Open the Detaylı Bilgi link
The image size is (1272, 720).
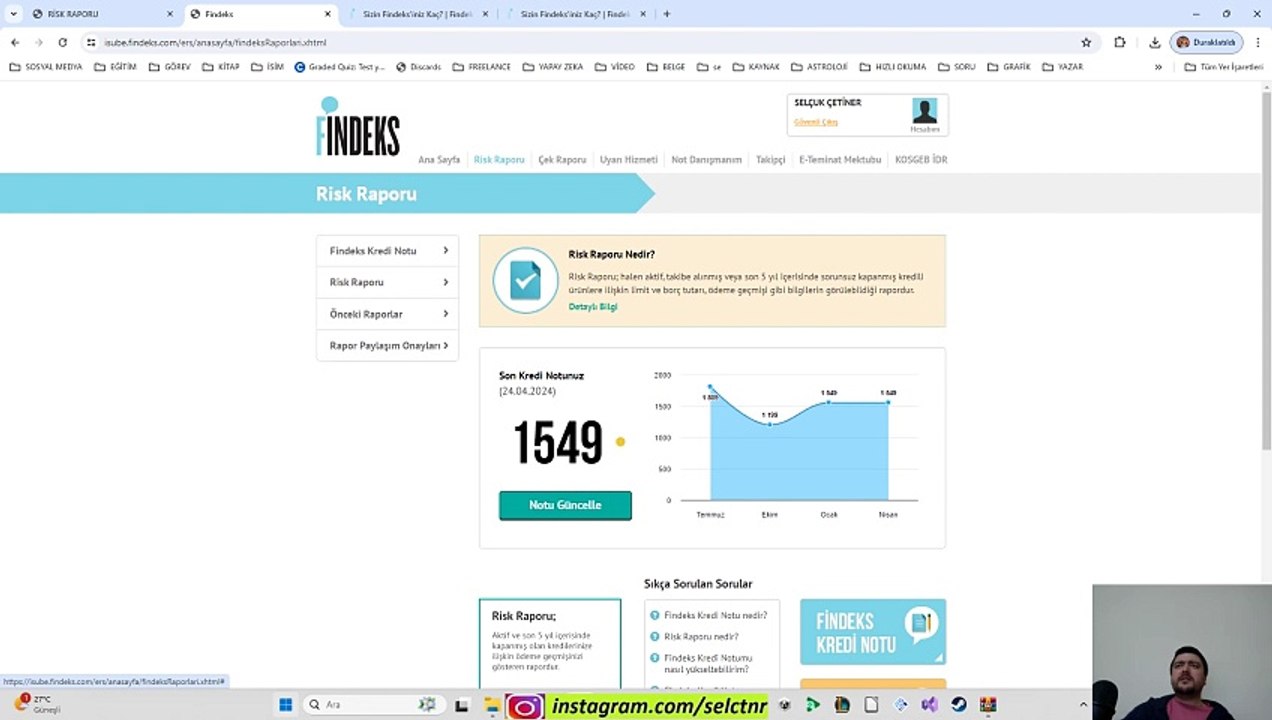tap(593, 307)
